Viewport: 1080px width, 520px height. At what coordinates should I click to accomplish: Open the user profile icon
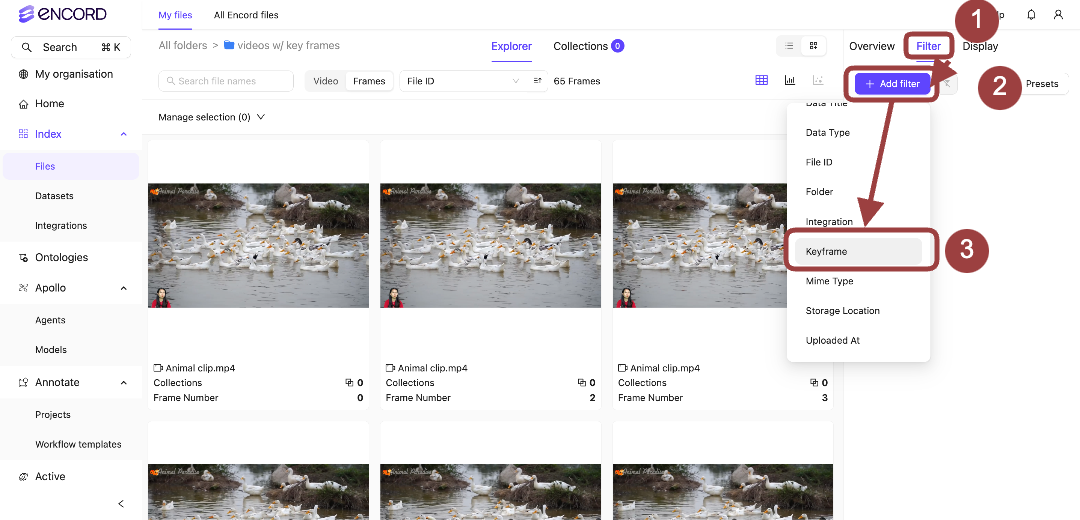(1059, 14)
